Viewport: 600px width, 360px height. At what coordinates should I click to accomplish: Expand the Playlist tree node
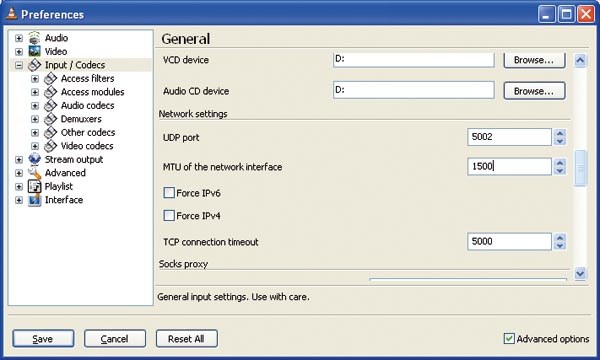click(x=19, y=187)
